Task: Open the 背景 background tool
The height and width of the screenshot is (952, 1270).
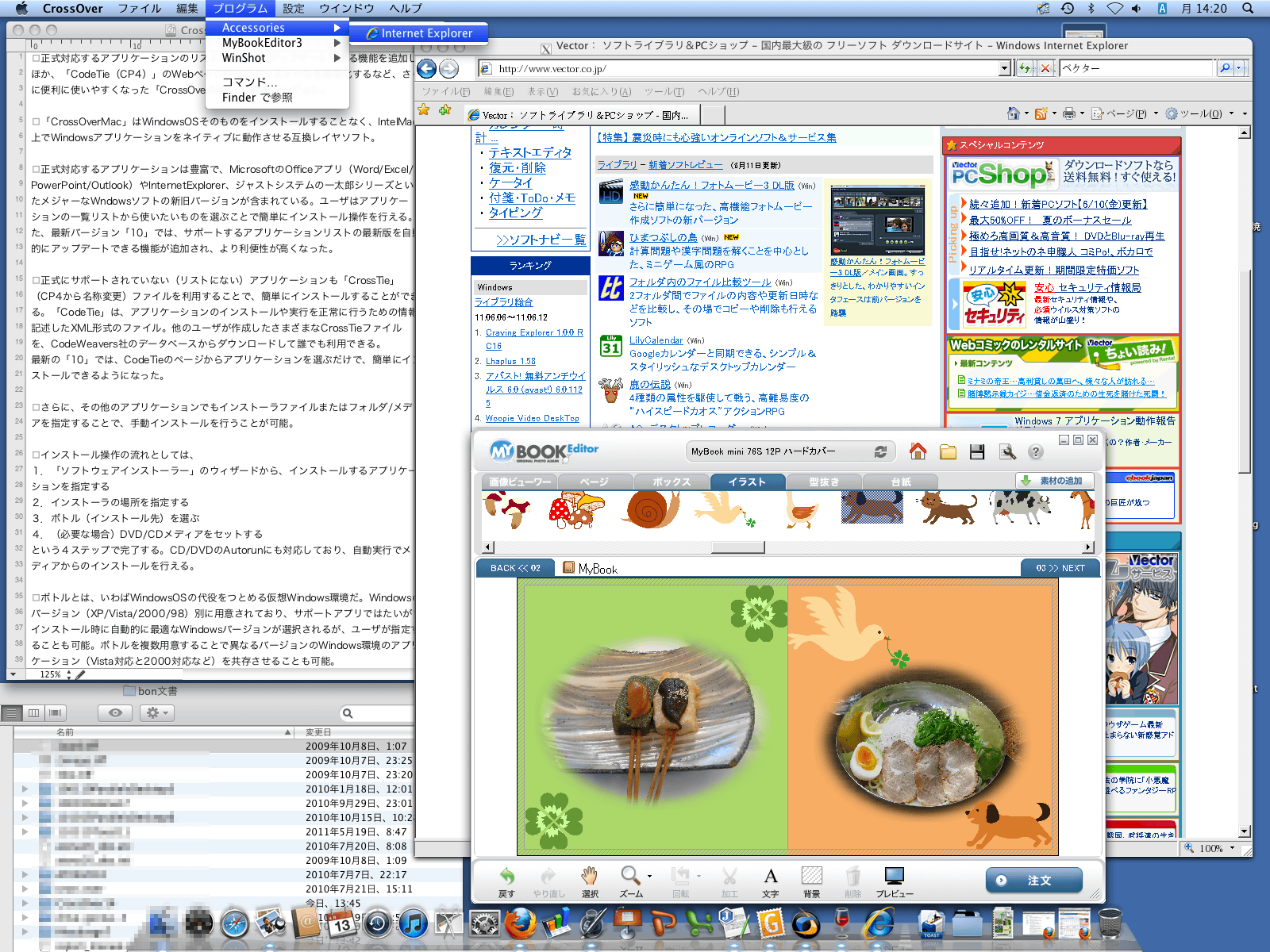Action: tap(811, 881)
